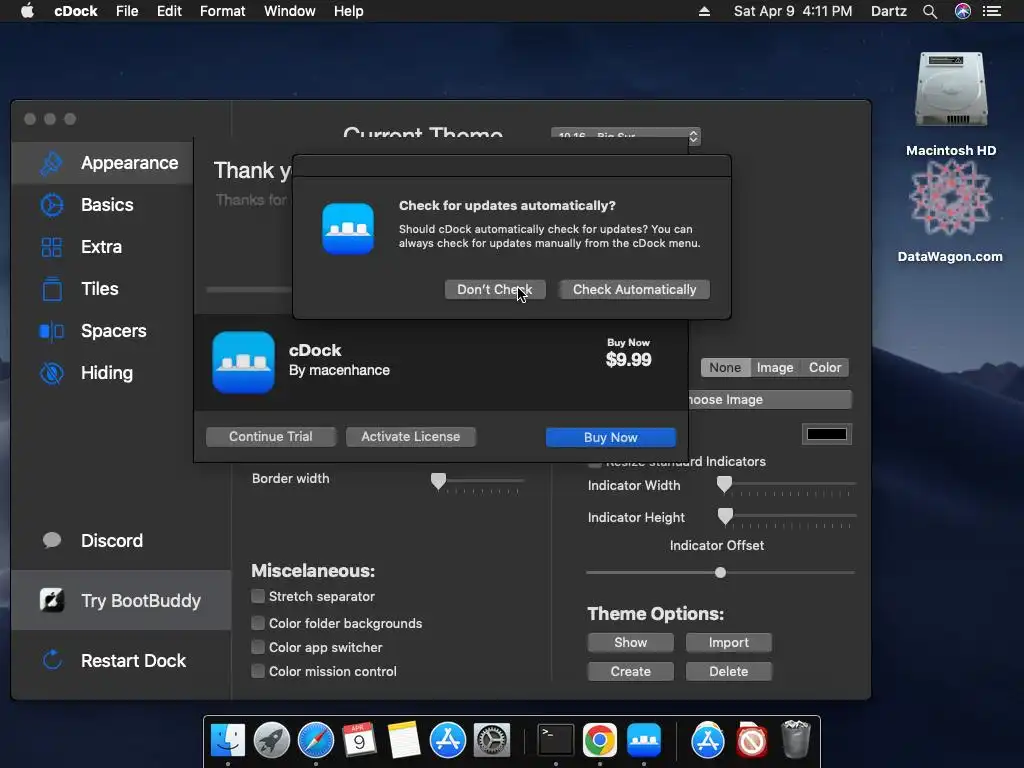Image resolution: width=1024 pixels, height=768 pixels.
Task: Open the Help menu
Action: (x=348, y=11)
